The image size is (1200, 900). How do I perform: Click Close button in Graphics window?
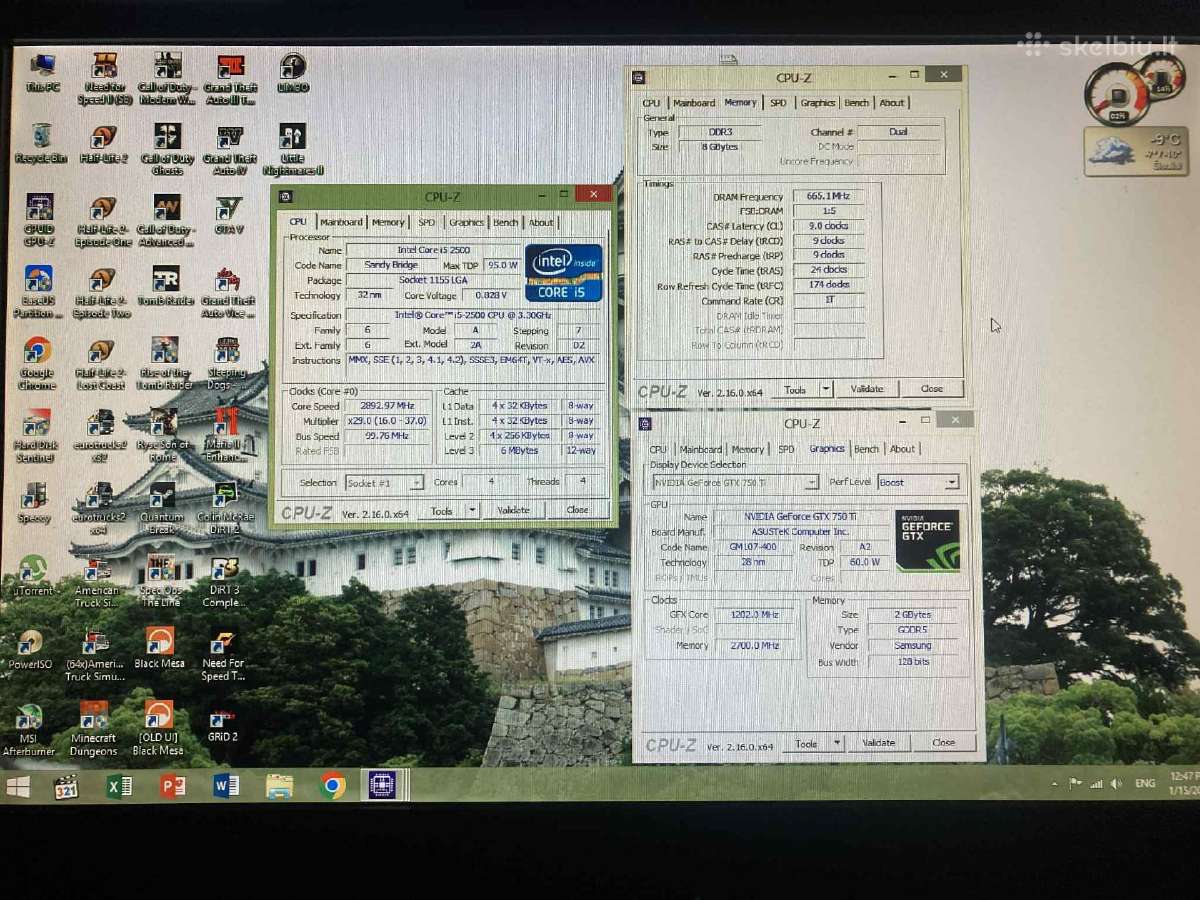pos(944,743)
